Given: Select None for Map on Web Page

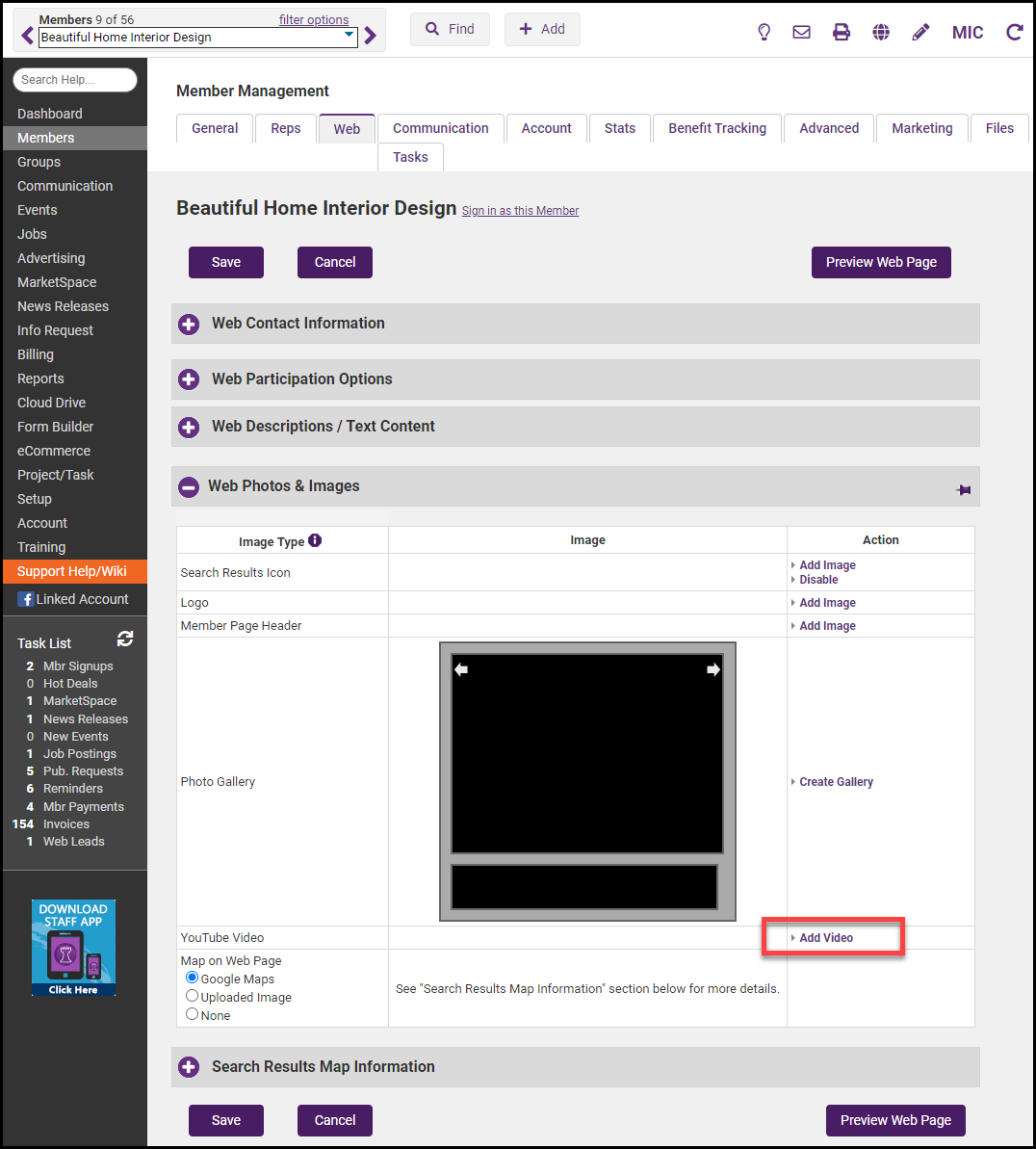Looking at the screenshot, I should [x=192, y=1014].
